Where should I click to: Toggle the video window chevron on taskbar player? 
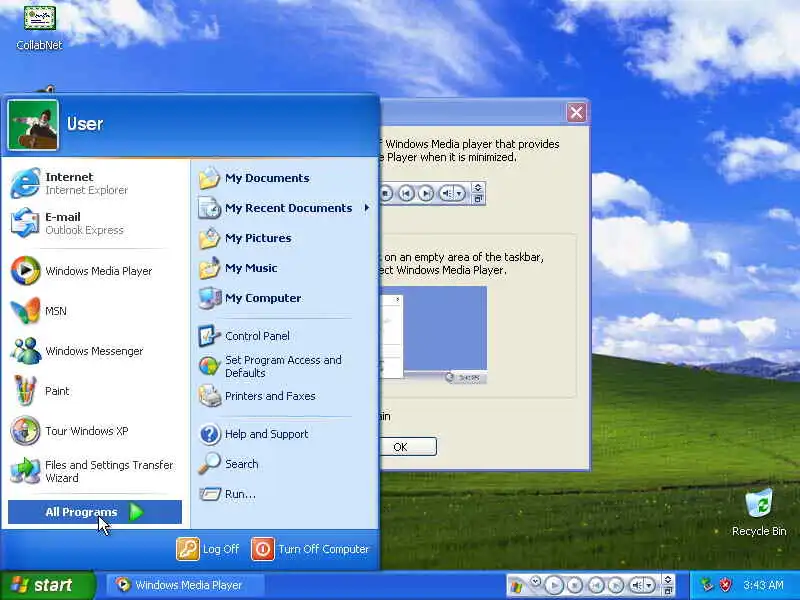(x=668, y=579)
